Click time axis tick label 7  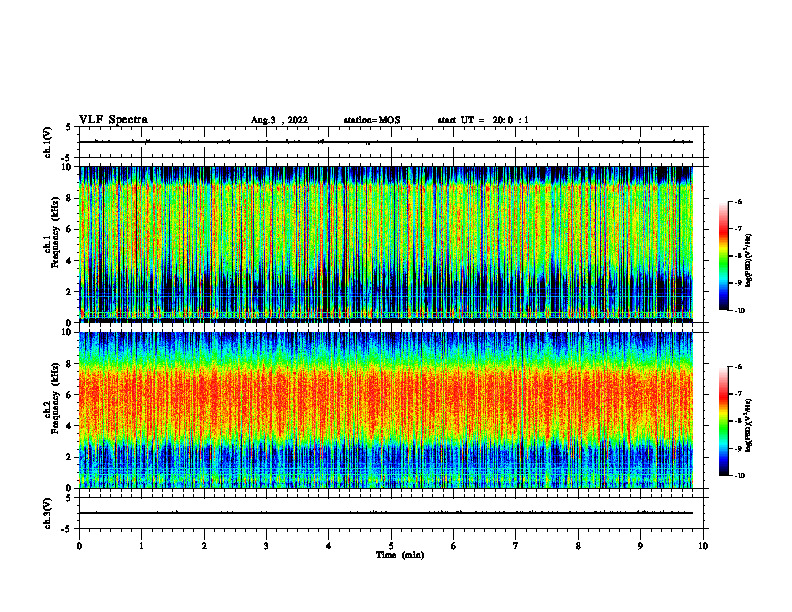516,546
